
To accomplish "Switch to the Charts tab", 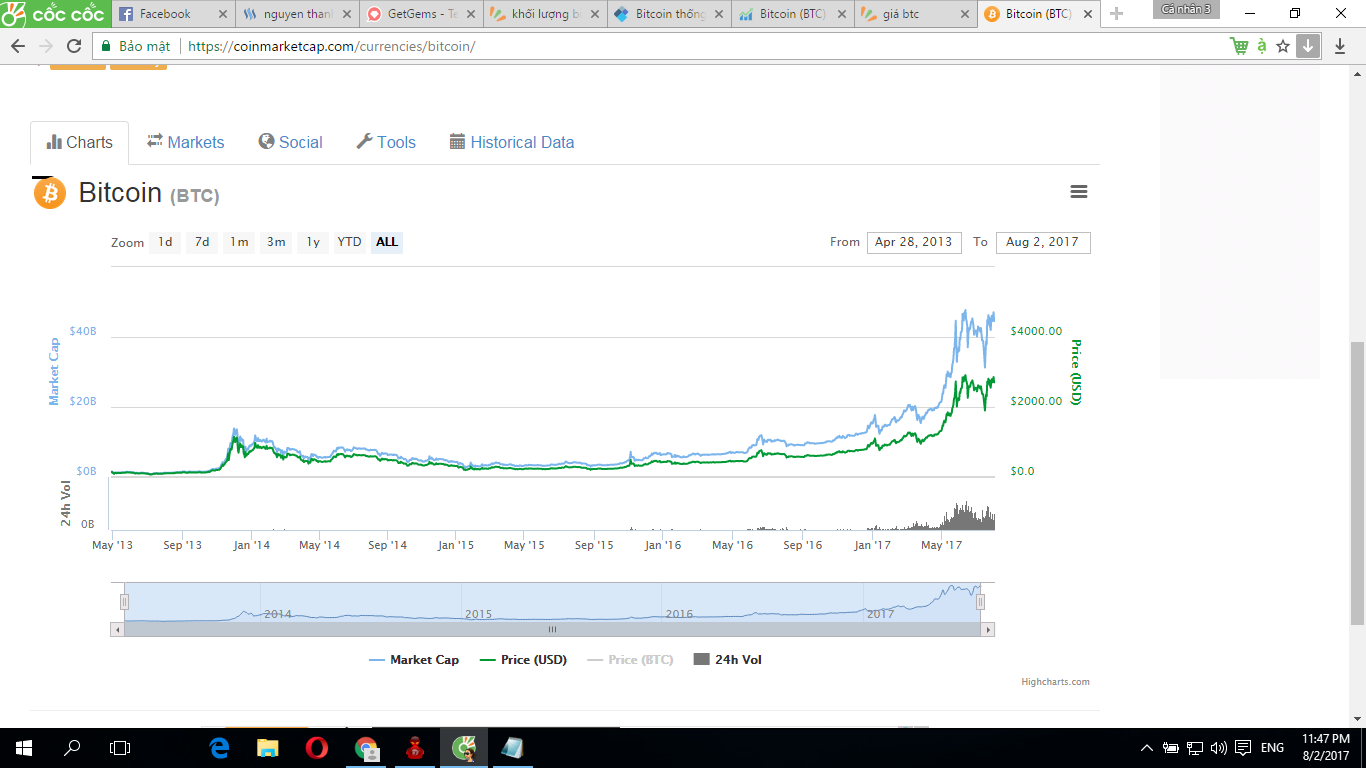I will point(80,143).
